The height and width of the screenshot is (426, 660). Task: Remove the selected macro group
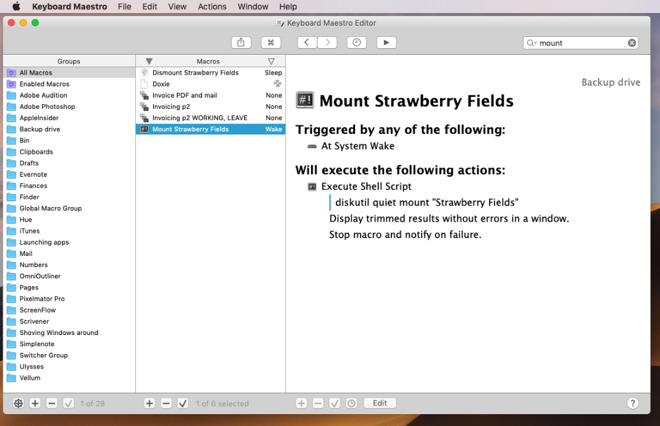point(52,403)
